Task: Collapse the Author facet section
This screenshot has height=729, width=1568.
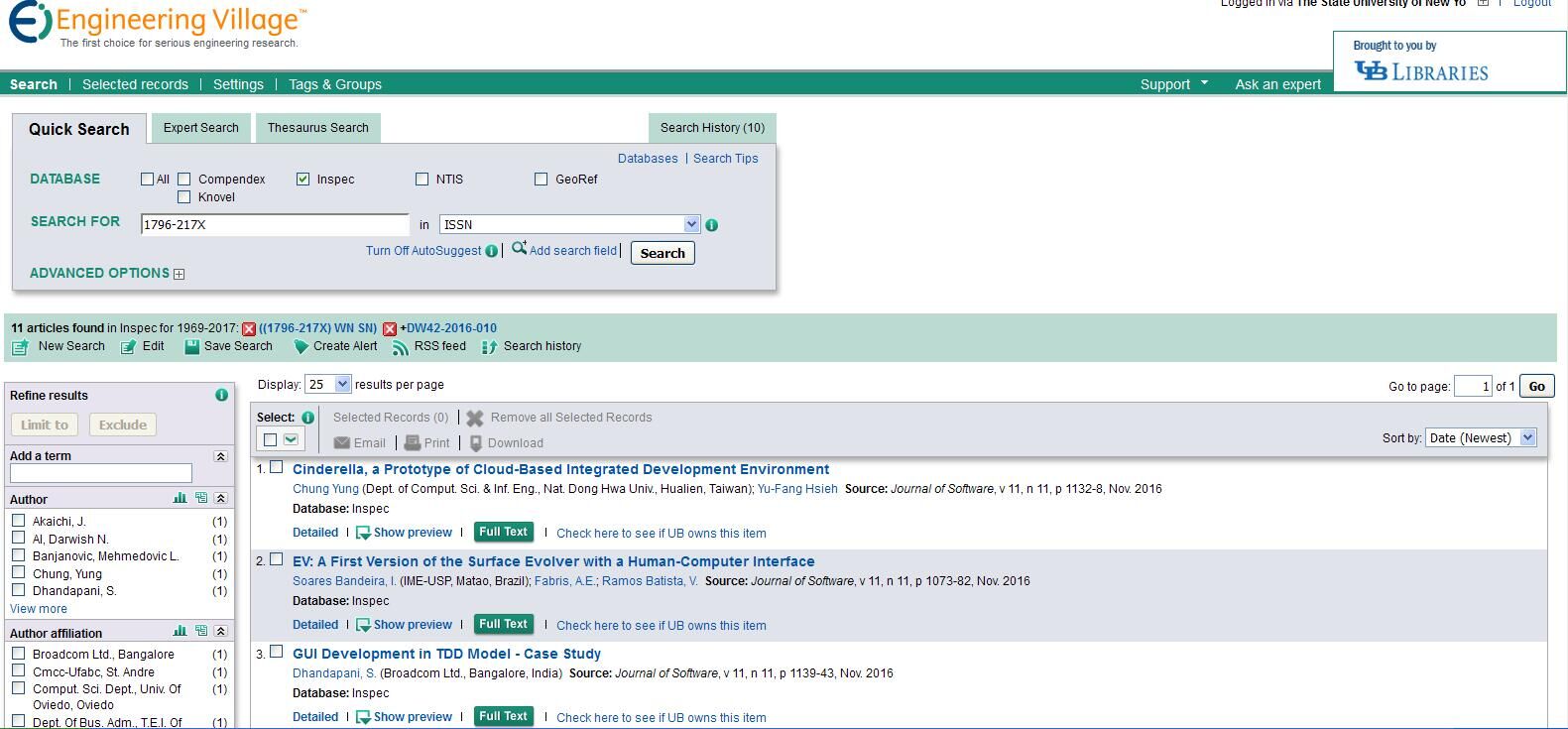Action: [220, 498]
